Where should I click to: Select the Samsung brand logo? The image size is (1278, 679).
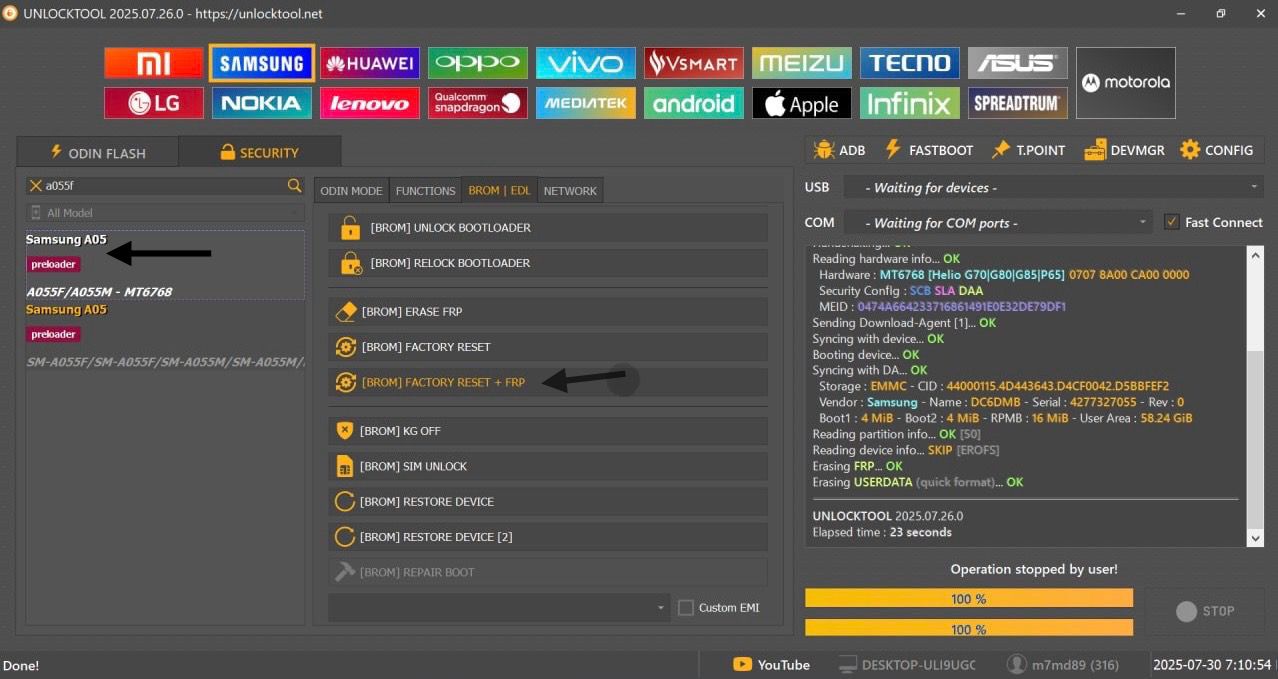(x=262, y=63)
